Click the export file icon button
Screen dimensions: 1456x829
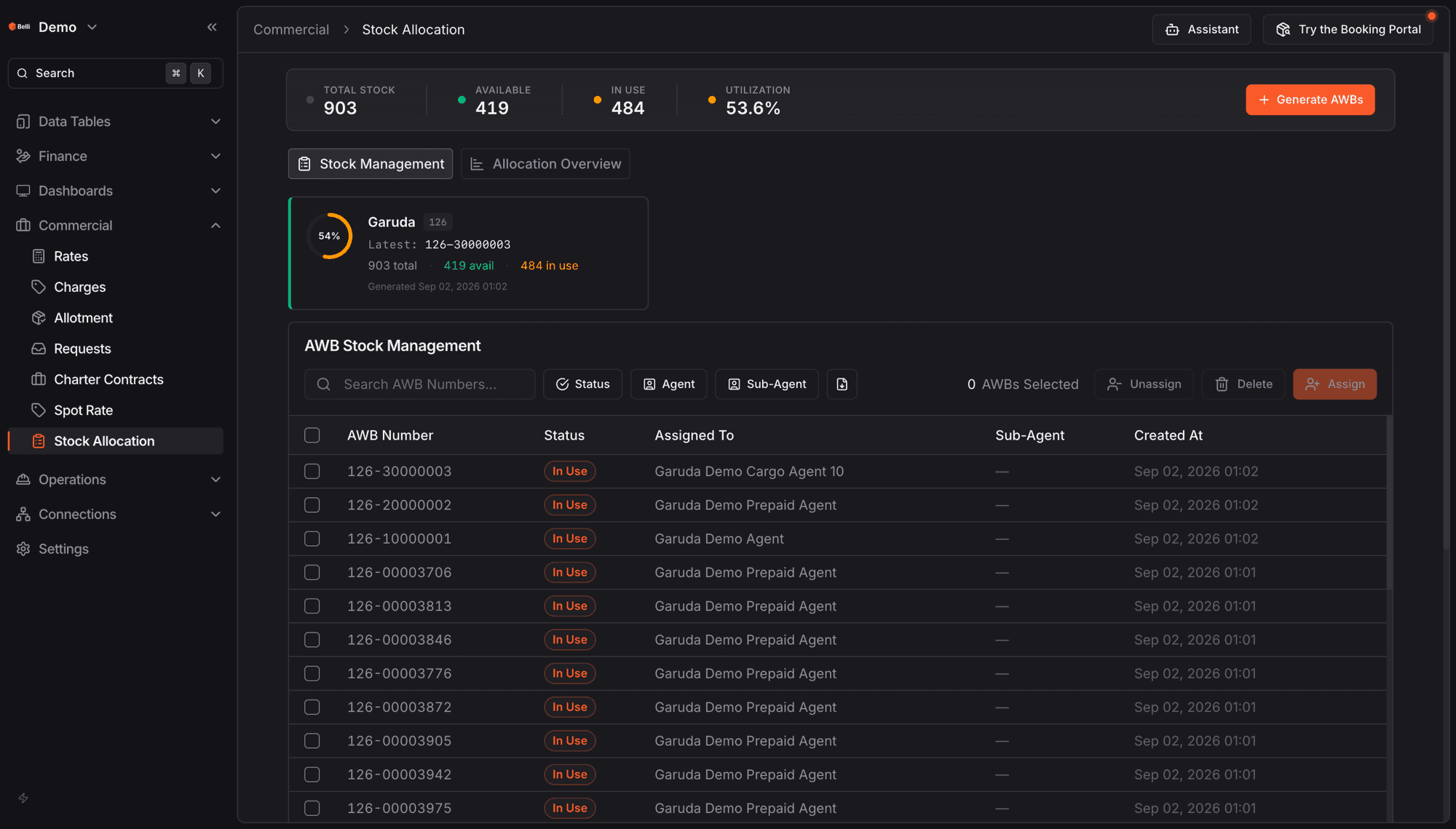point(842,384)
